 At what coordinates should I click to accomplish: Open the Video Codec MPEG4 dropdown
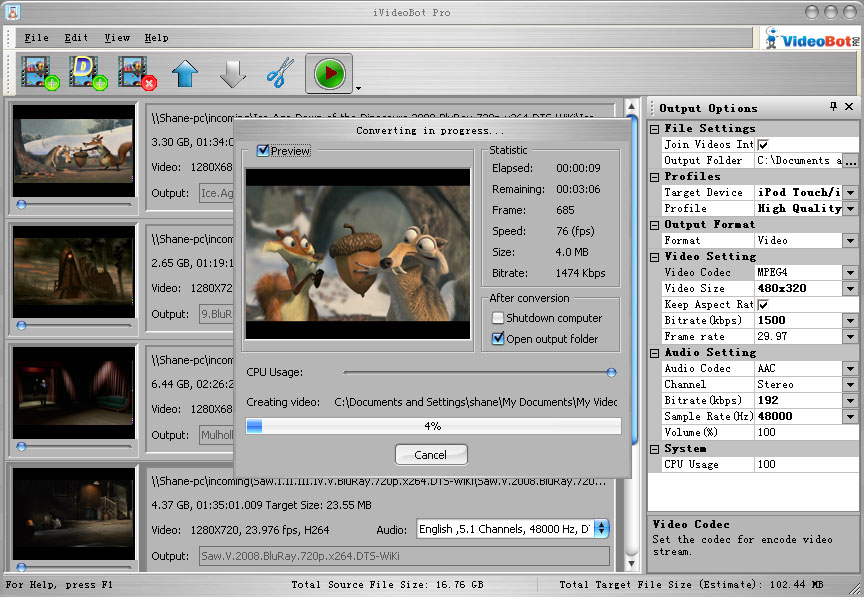point(851,272)
